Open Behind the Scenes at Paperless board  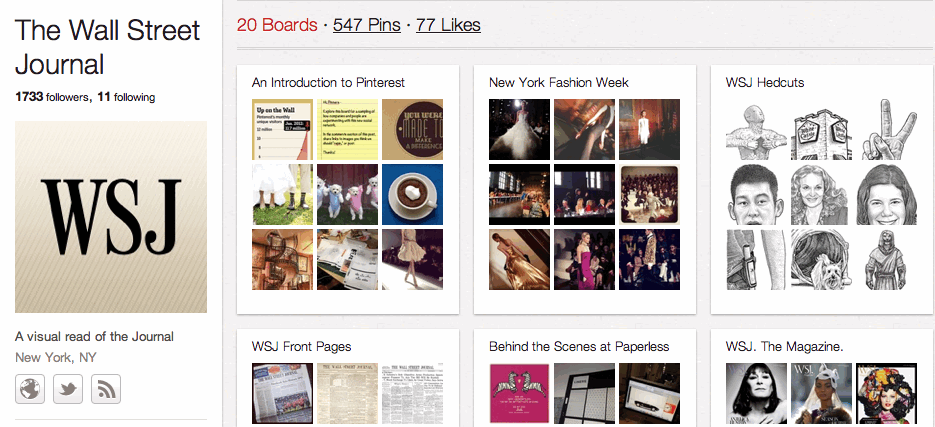579,346
